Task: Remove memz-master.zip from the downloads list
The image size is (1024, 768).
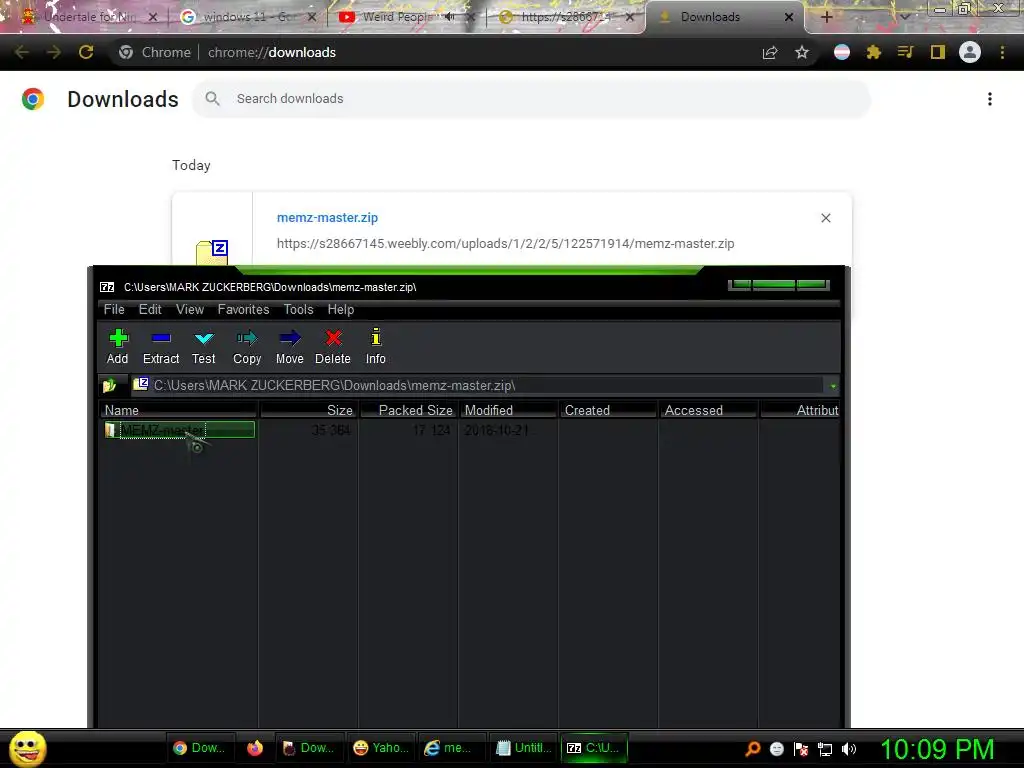Action: (x=825, y=218)
